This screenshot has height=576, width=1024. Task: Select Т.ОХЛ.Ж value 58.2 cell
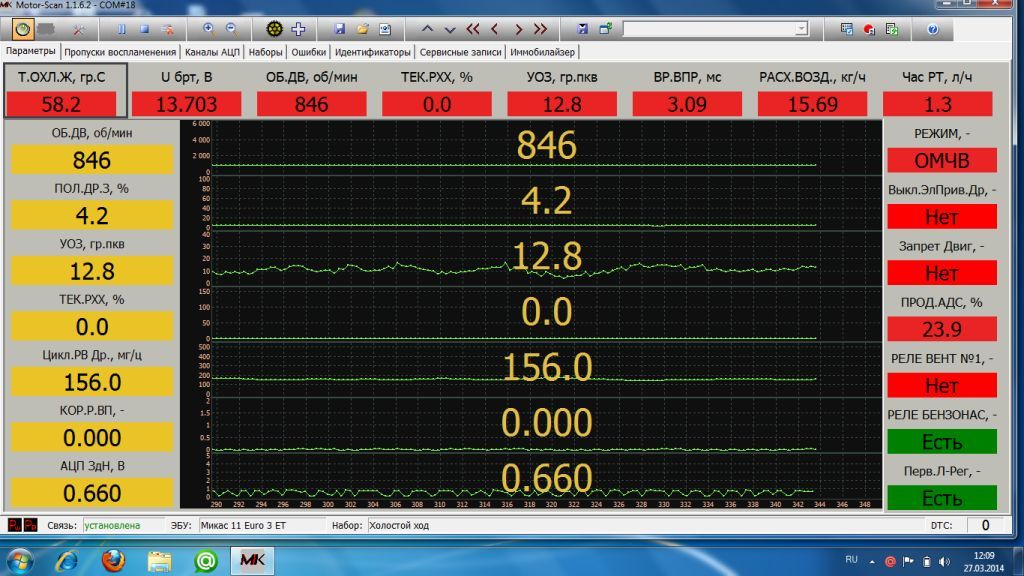click(61, 104)
